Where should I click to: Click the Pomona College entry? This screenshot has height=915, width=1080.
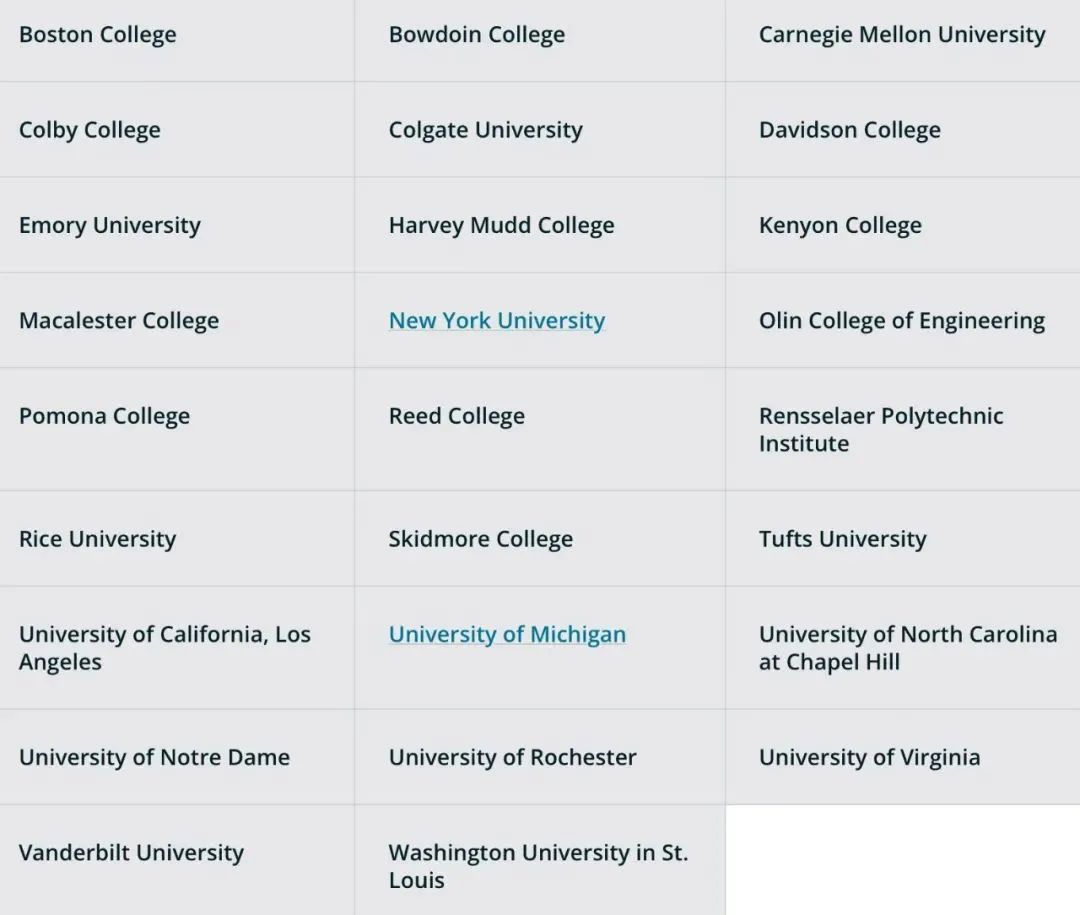click(104, 416)
